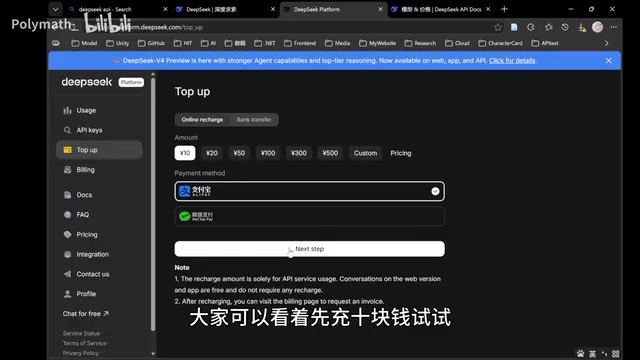Open the Media bookmarks folder
Viewport: 640px width, 360px height.
[338, 43]
